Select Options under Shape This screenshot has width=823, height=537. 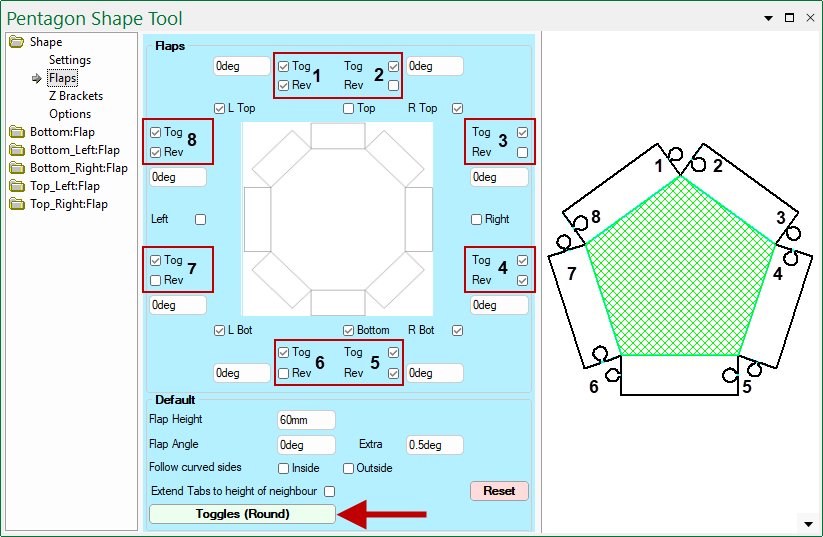pyautogui.click(x=69, y=114)
